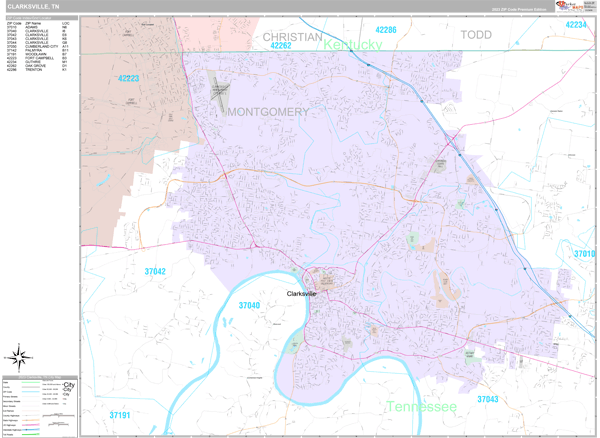Click the orange State Highways legend line

coord(31,420)
